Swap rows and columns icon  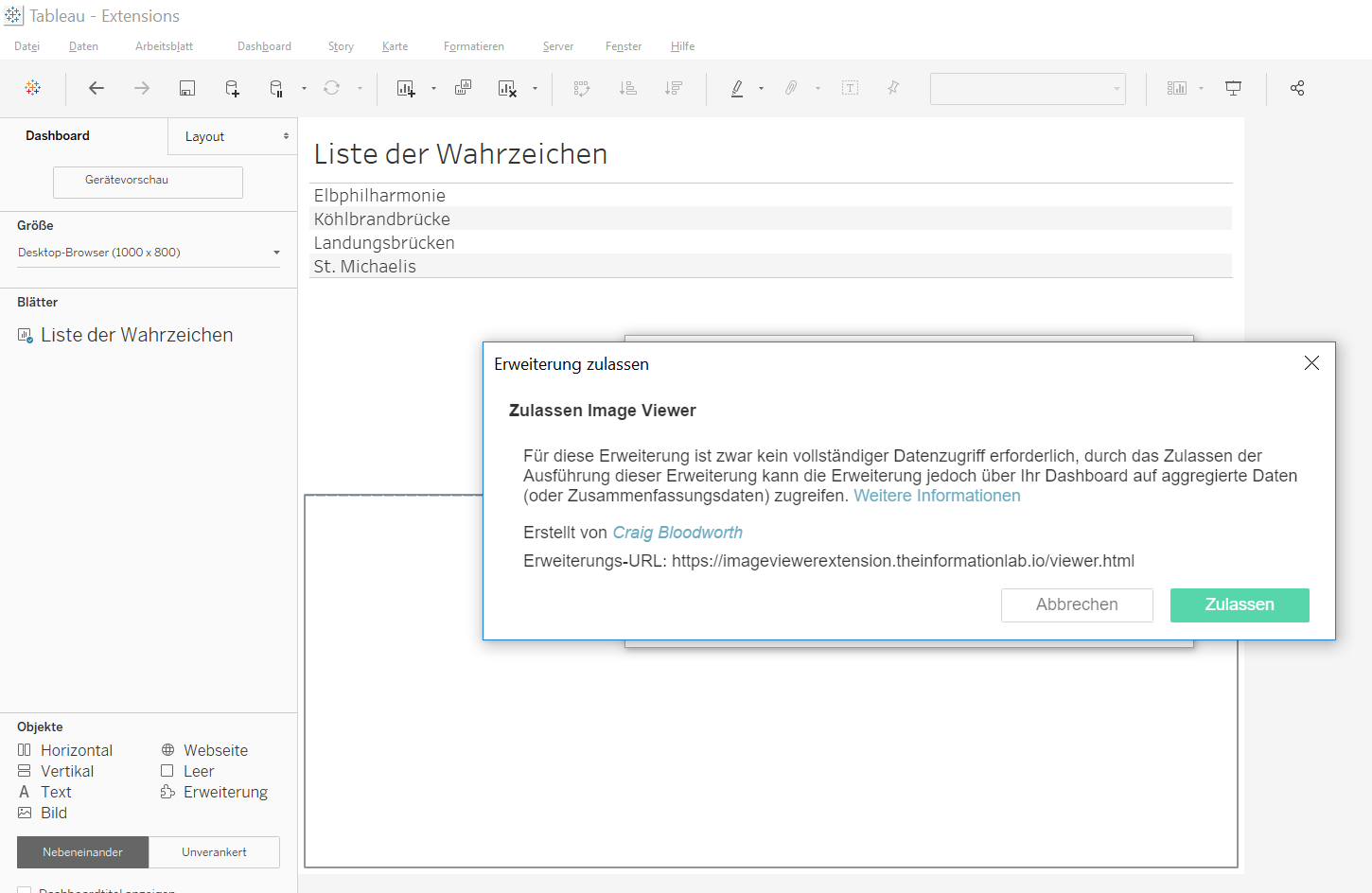point(582,88)
